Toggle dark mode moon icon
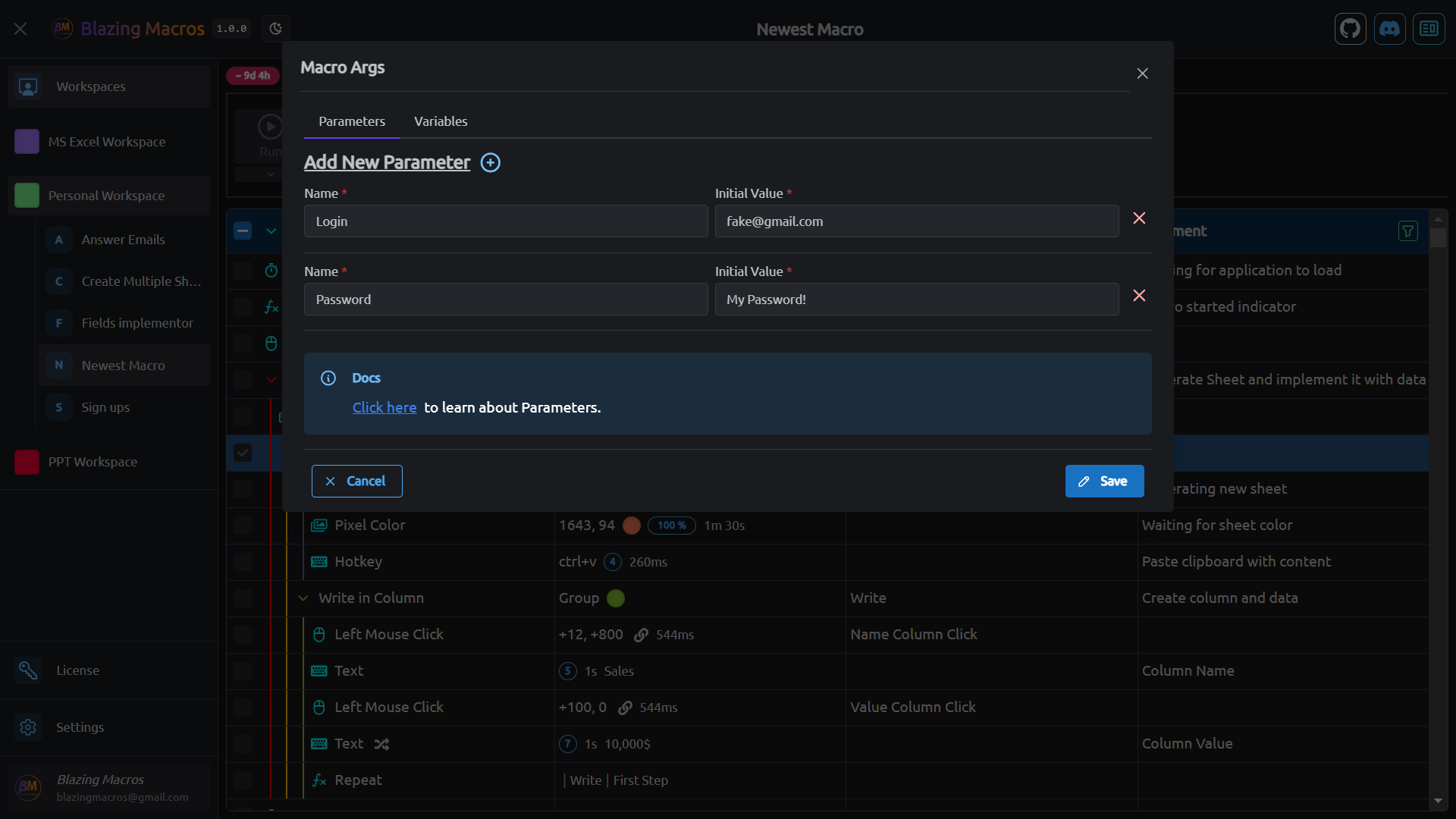1456x819 pixels. point(276,29)
